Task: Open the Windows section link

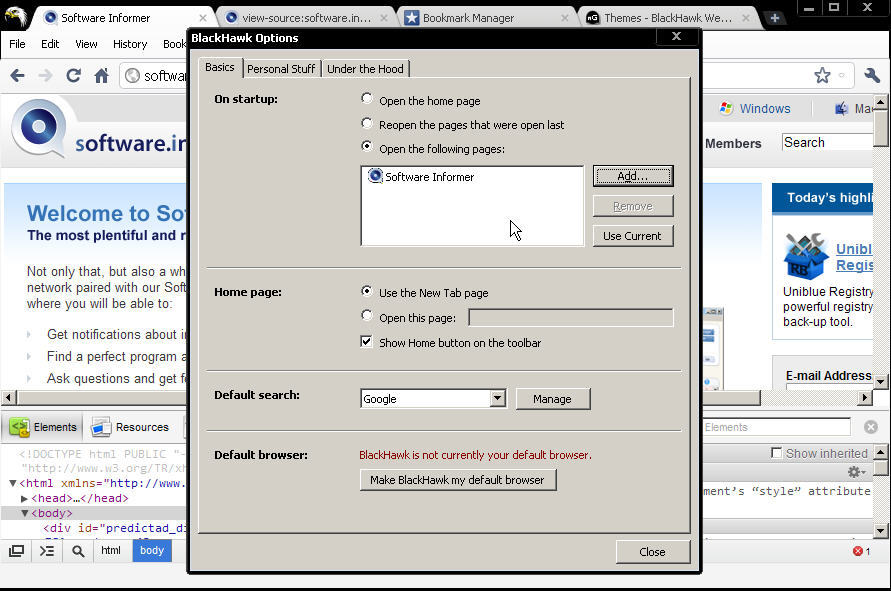Action: click(x=765, y=109)
